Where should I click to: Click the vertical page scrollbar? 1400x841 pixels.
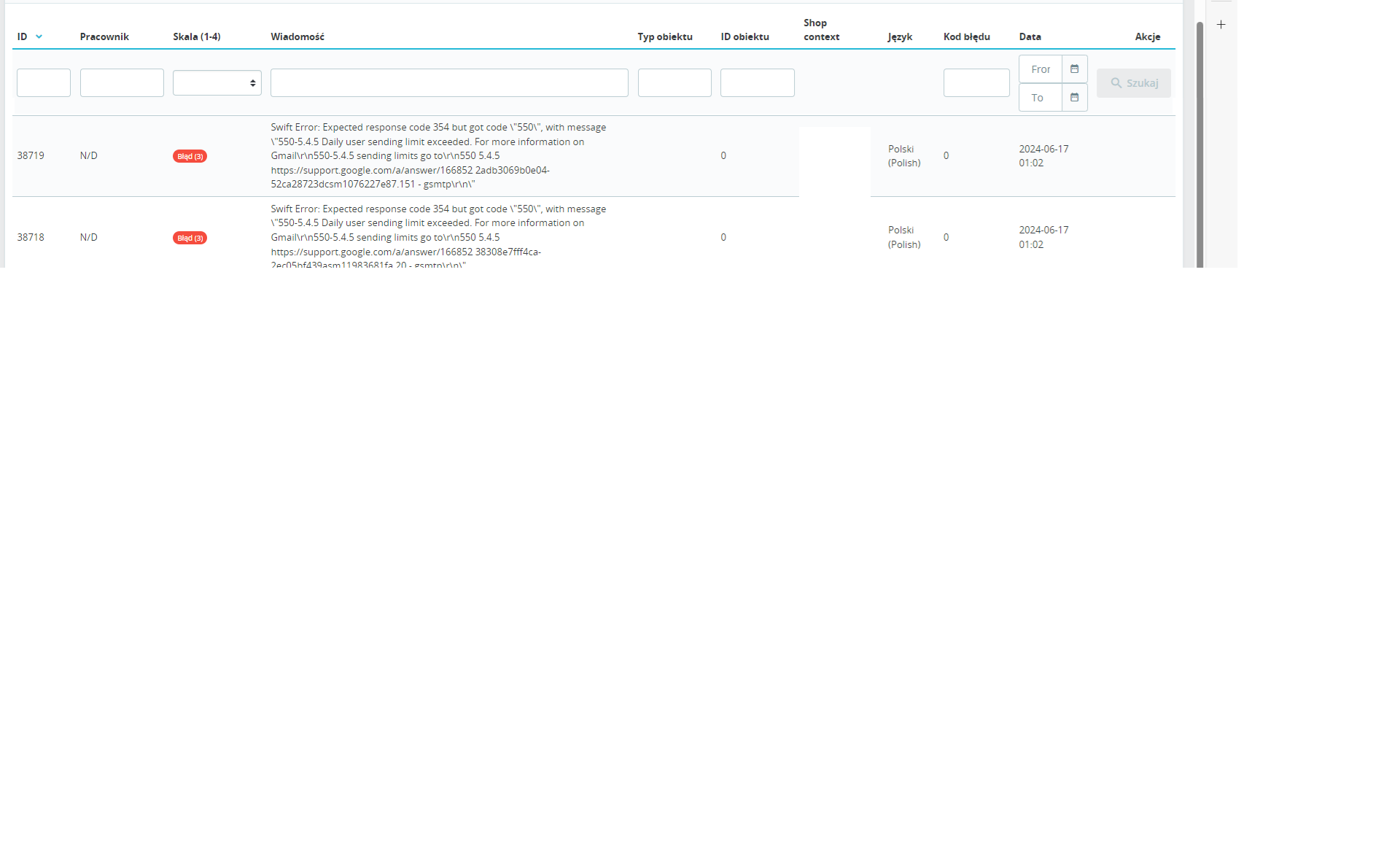click(x=1199, y=146)
